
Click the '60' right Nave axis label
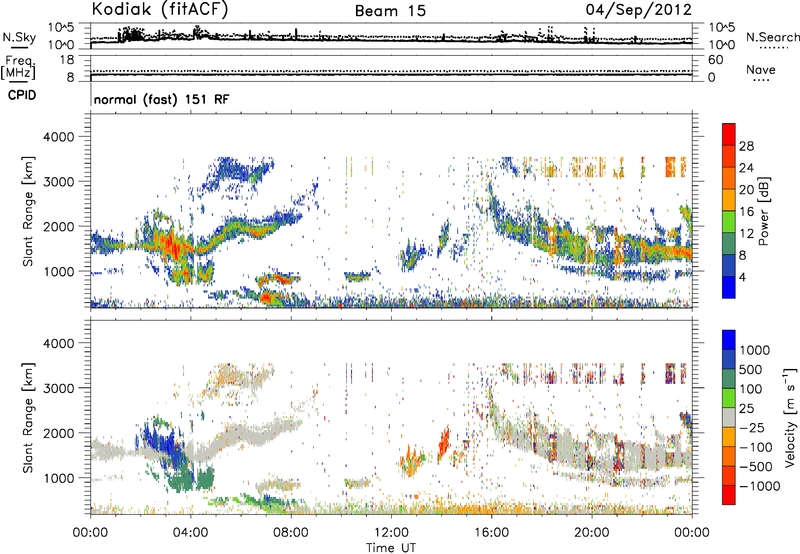point(715,60)
